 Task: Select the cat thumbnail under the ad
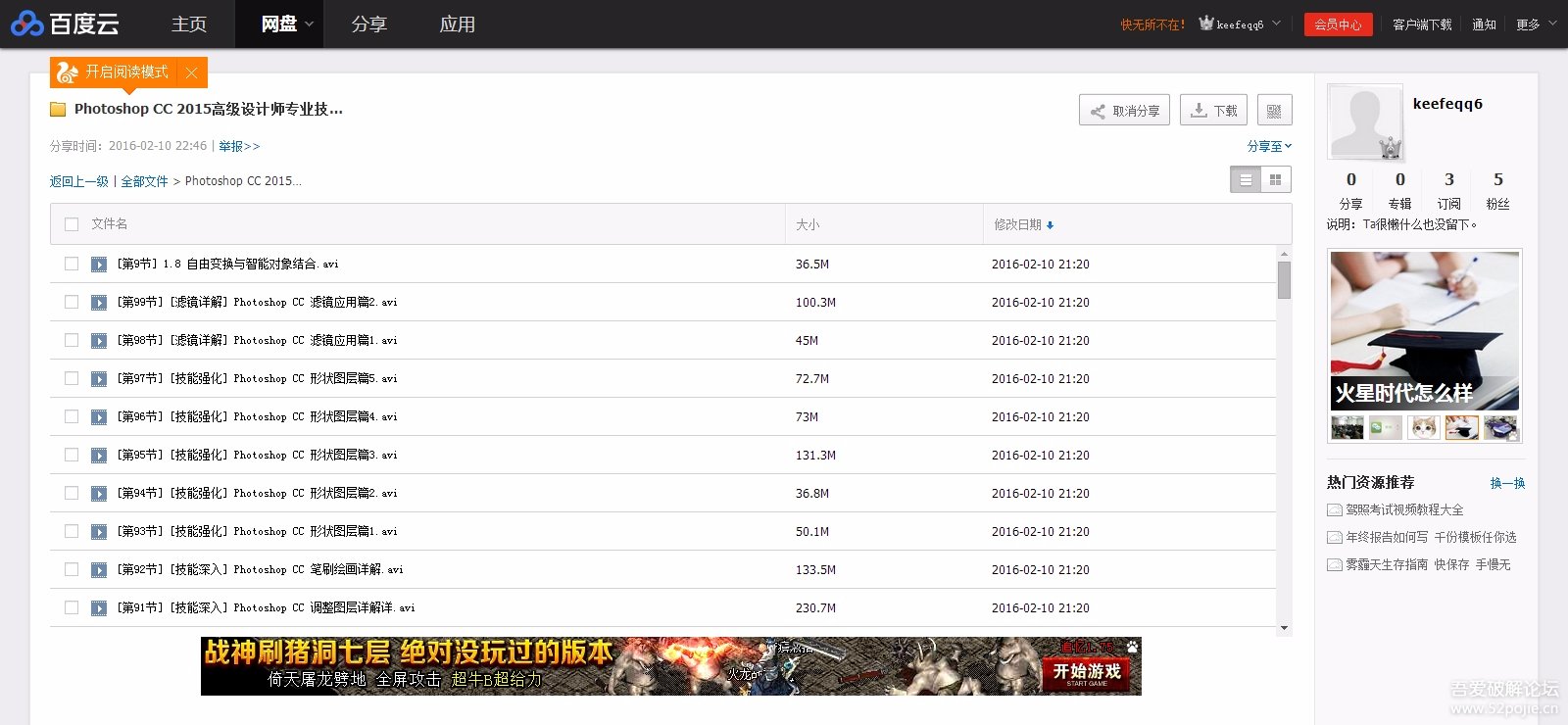(x=1423, y=427)
